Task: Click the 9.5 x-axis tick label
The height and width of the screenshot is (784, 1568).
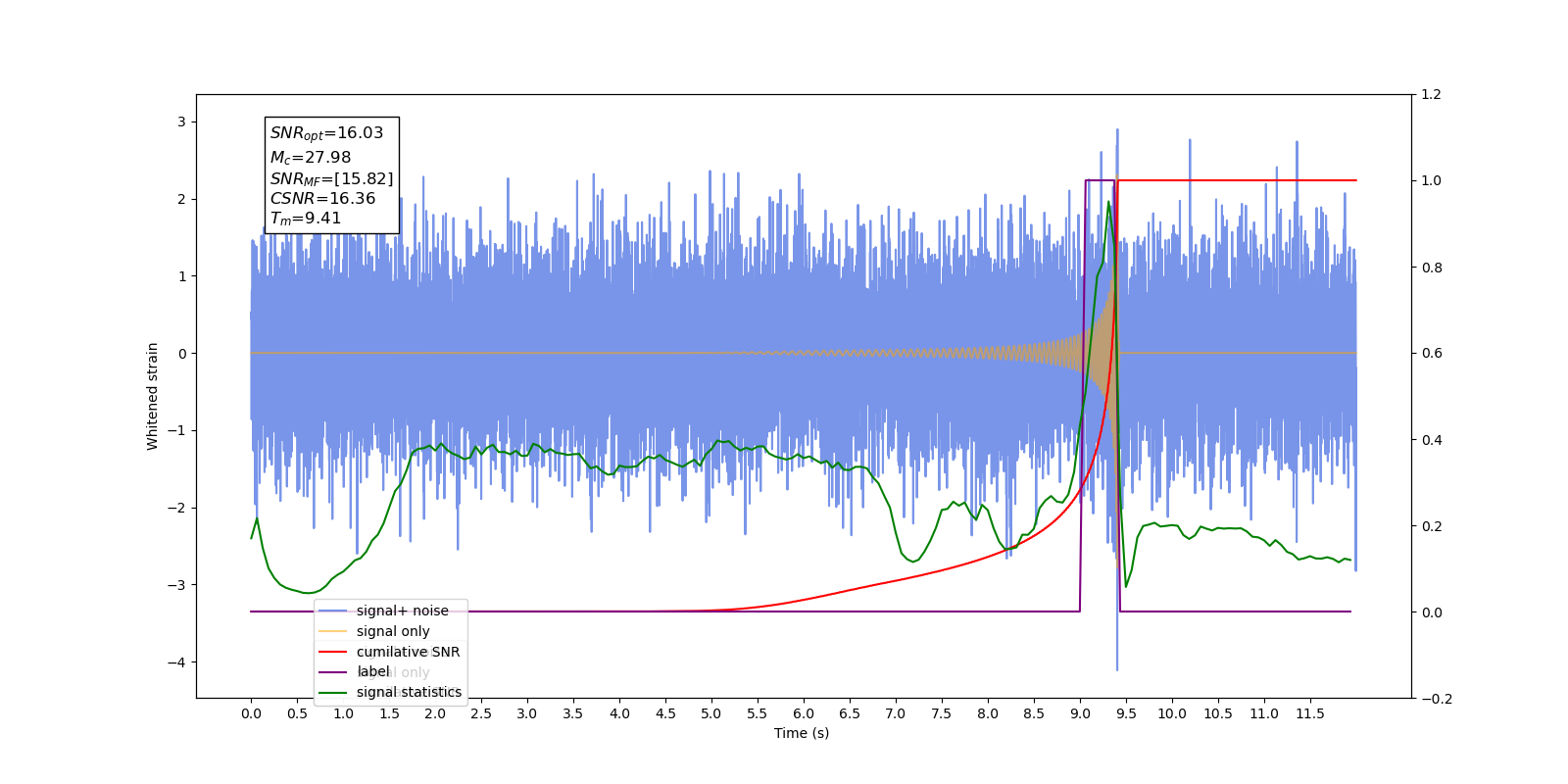Action: point(1126,713)
